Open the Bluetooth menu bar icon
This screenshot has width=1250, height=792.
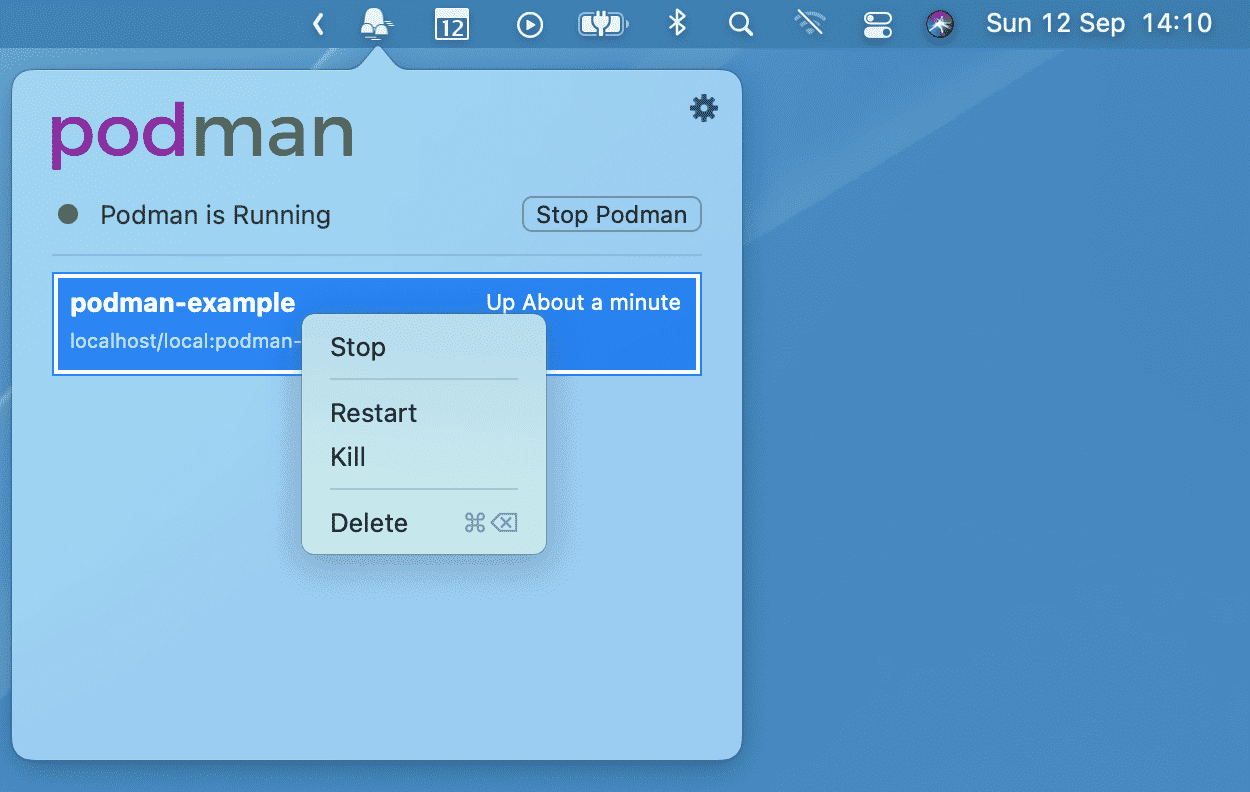(677, 23)
